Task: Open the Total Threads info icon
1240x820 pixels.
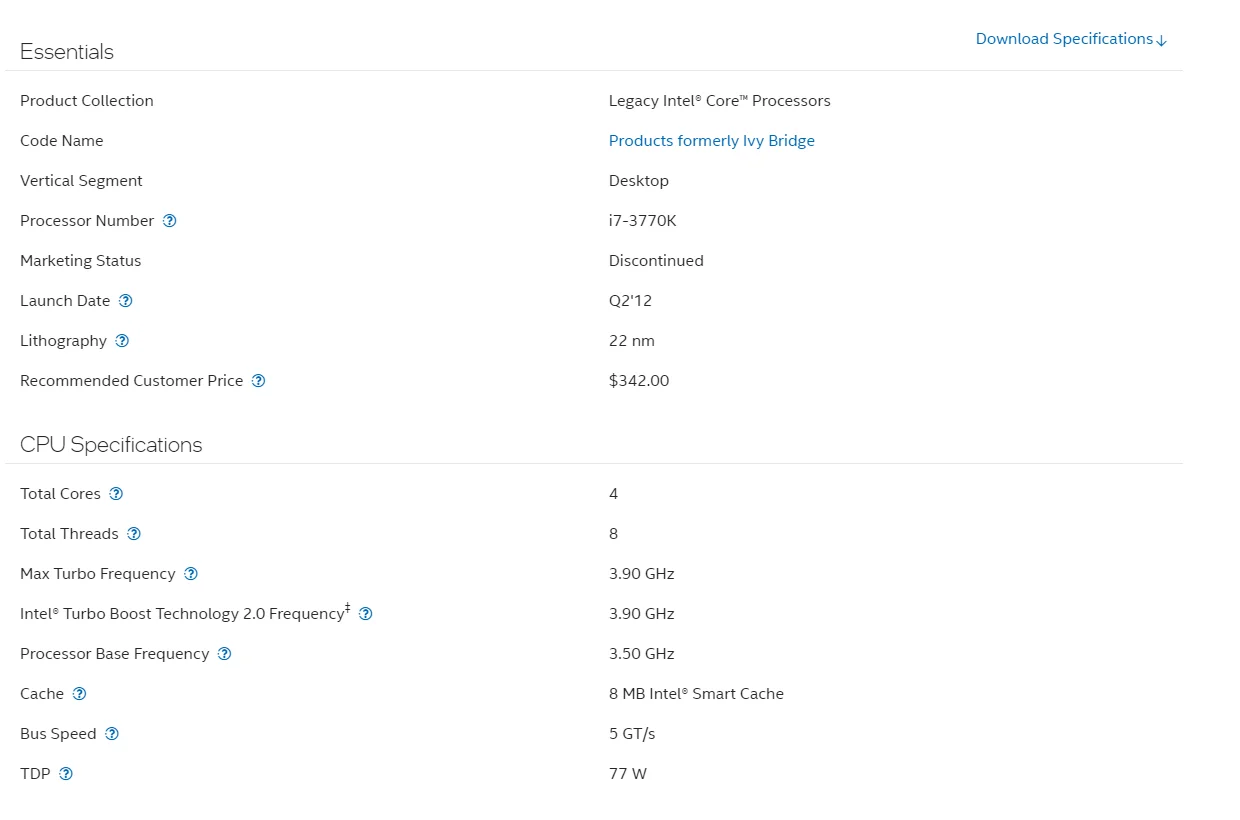Action: (134, 534)
